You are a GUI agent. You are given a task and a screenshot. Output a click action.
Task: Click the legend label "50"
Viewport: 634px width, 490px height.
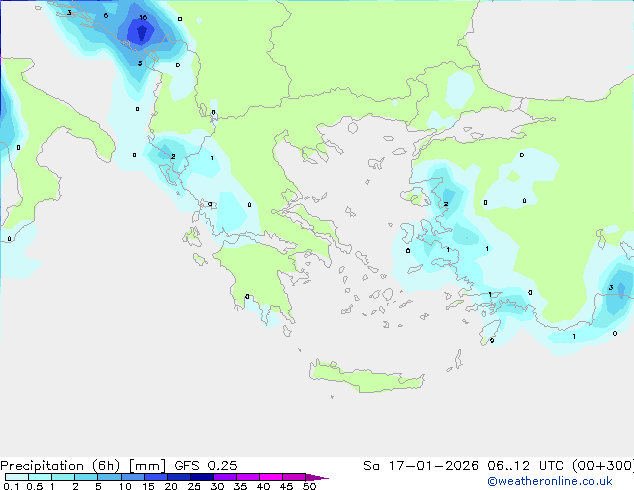pos(309,486)
